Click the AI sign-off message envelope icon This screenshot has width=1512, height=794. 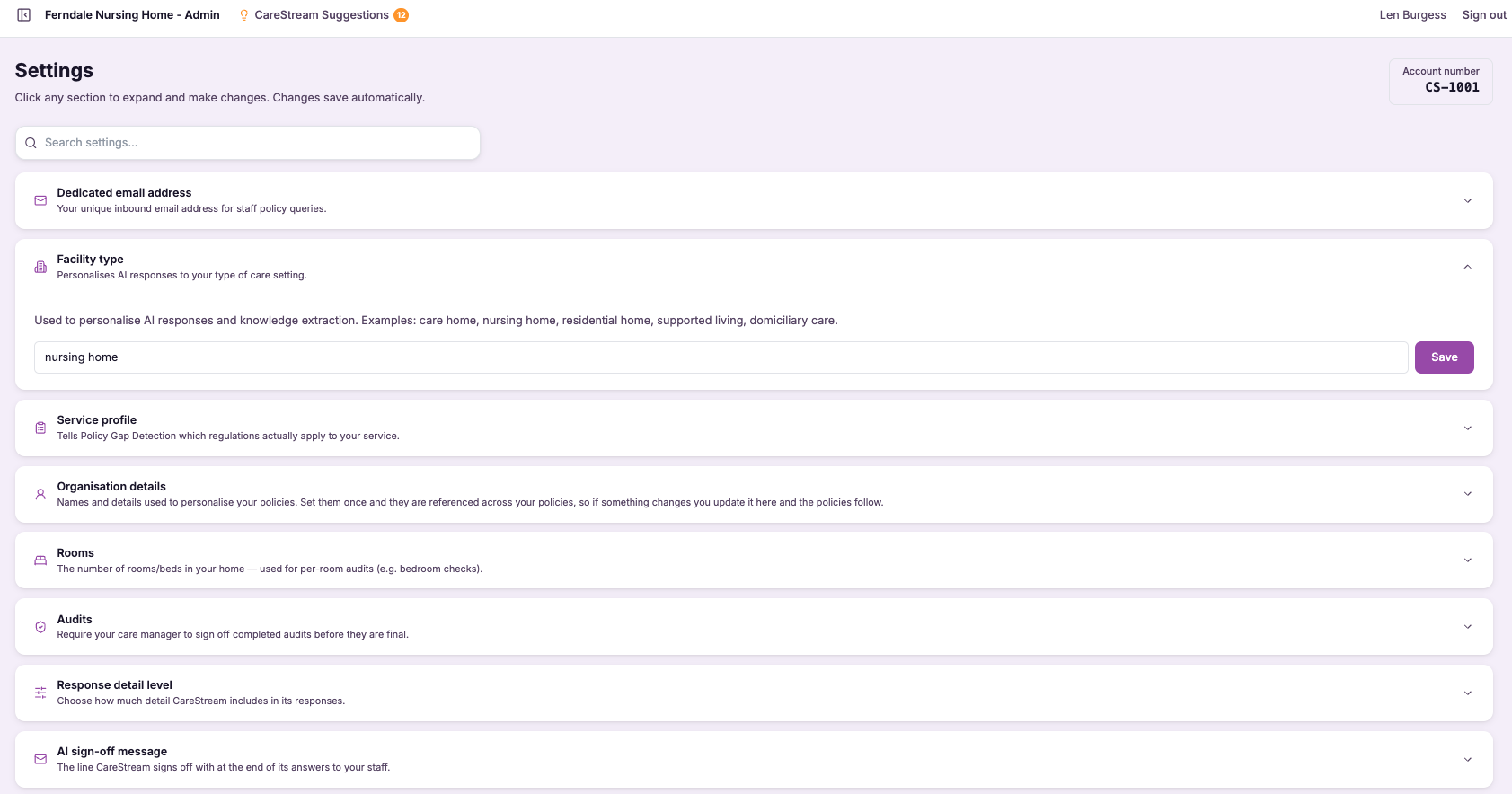[40, 759]
